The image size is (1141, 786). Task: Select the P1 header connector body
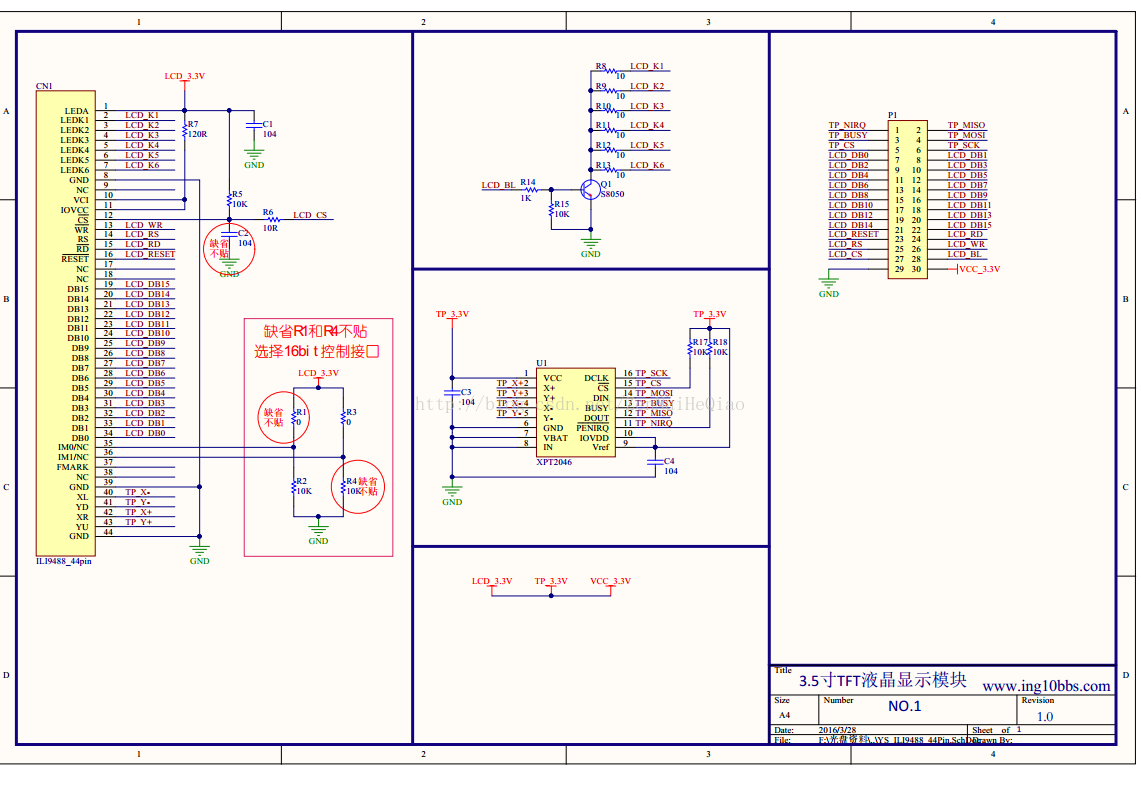[907, 199]
